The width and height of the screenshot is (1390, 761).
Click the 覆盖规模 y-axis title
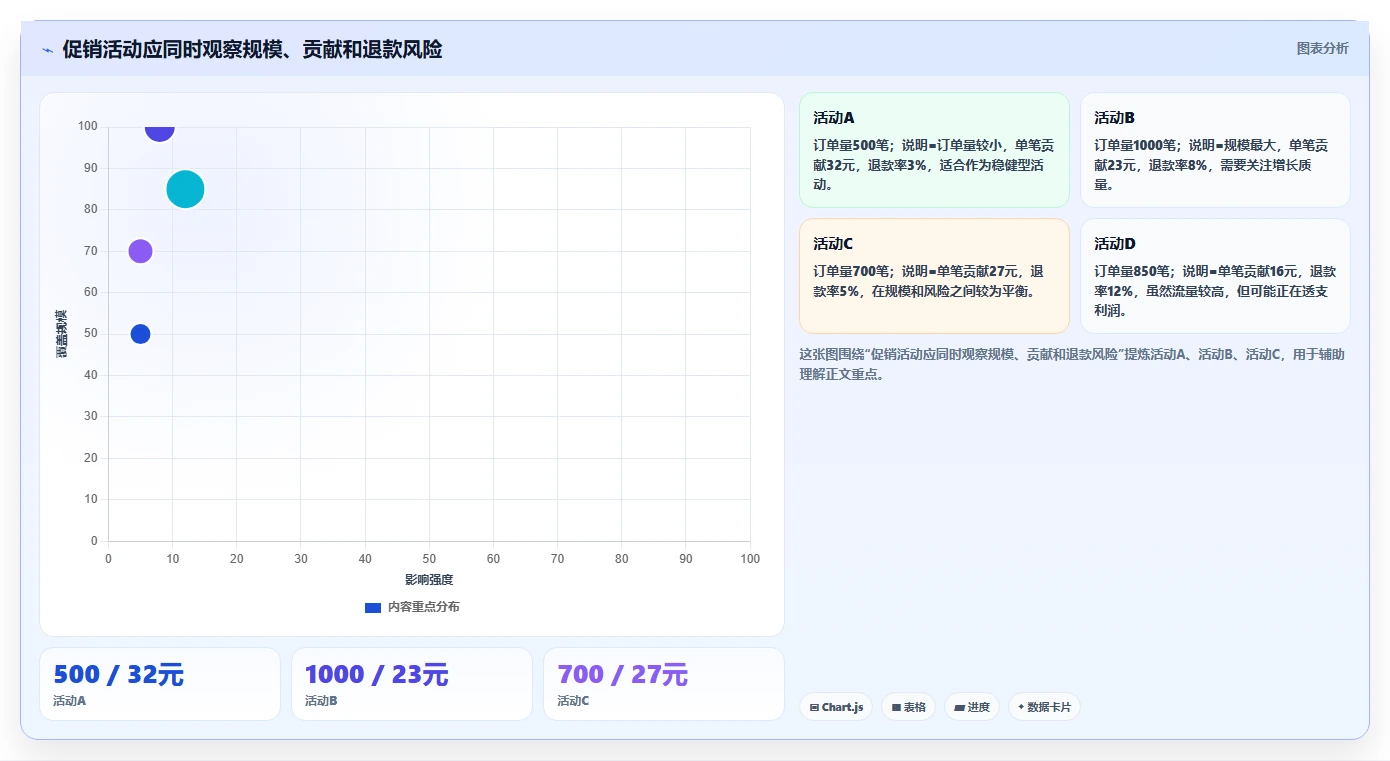[x=62, y=334]
